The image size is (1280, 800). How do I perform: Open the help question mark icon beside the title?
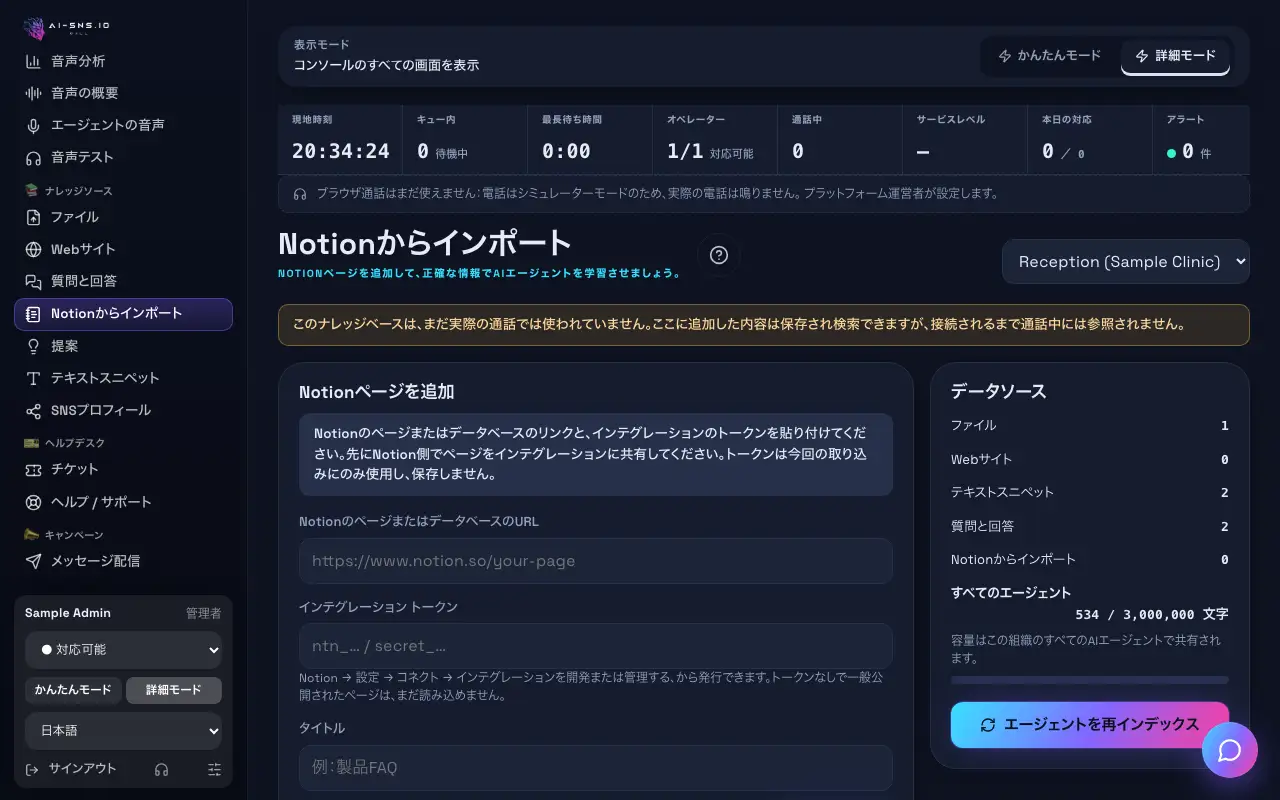[718, 255]
